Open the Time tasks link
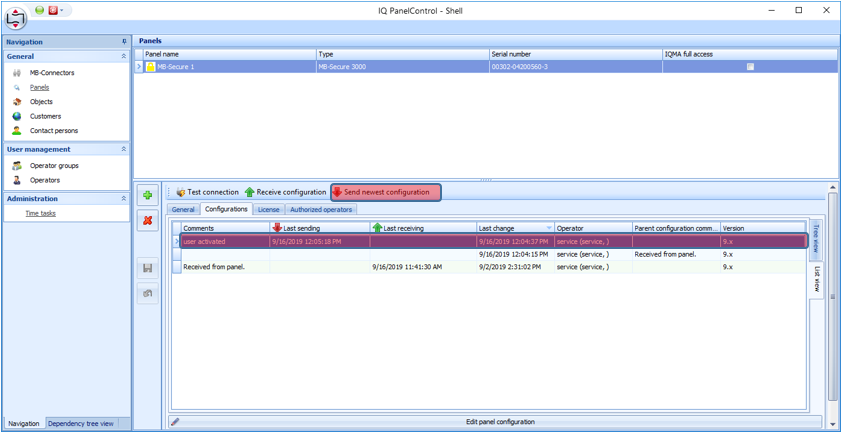Viewport: 843px width, 434px height. point(41,214)
